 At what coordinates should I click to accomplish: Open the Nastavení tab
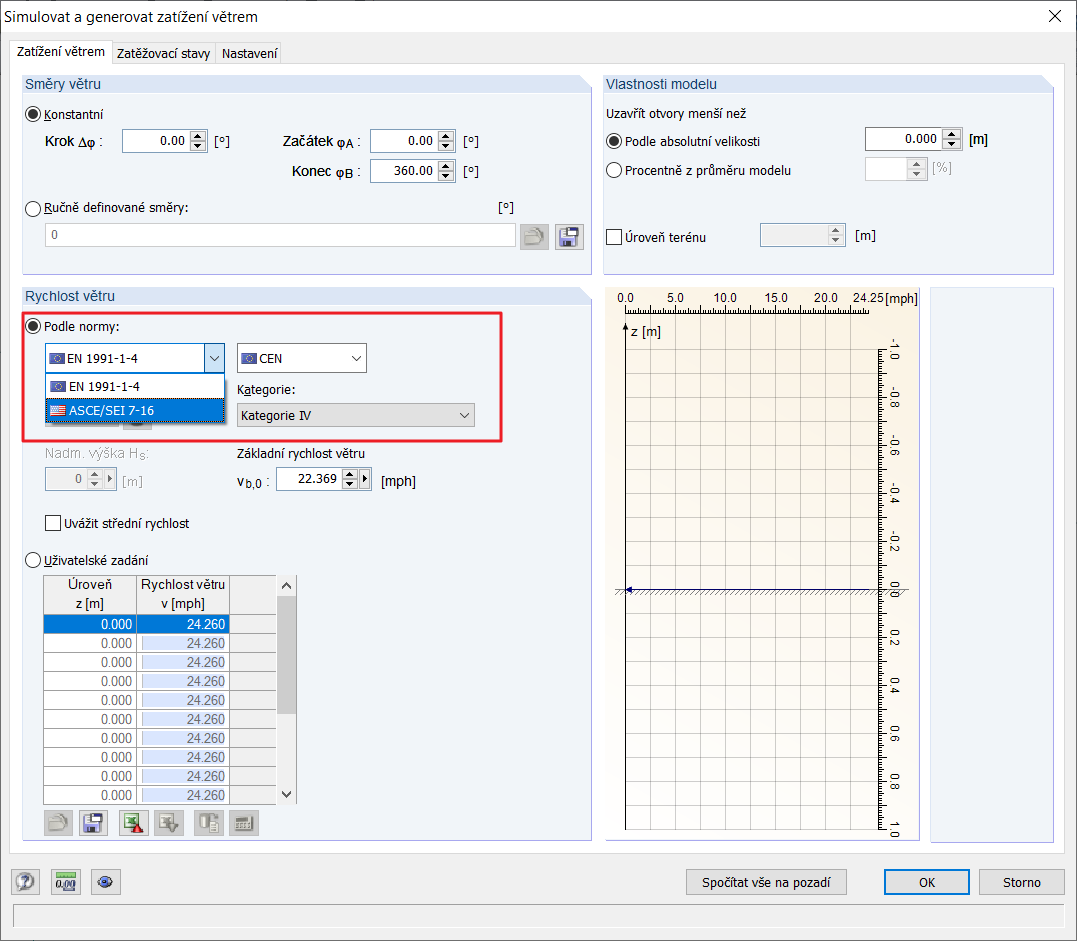248,54
